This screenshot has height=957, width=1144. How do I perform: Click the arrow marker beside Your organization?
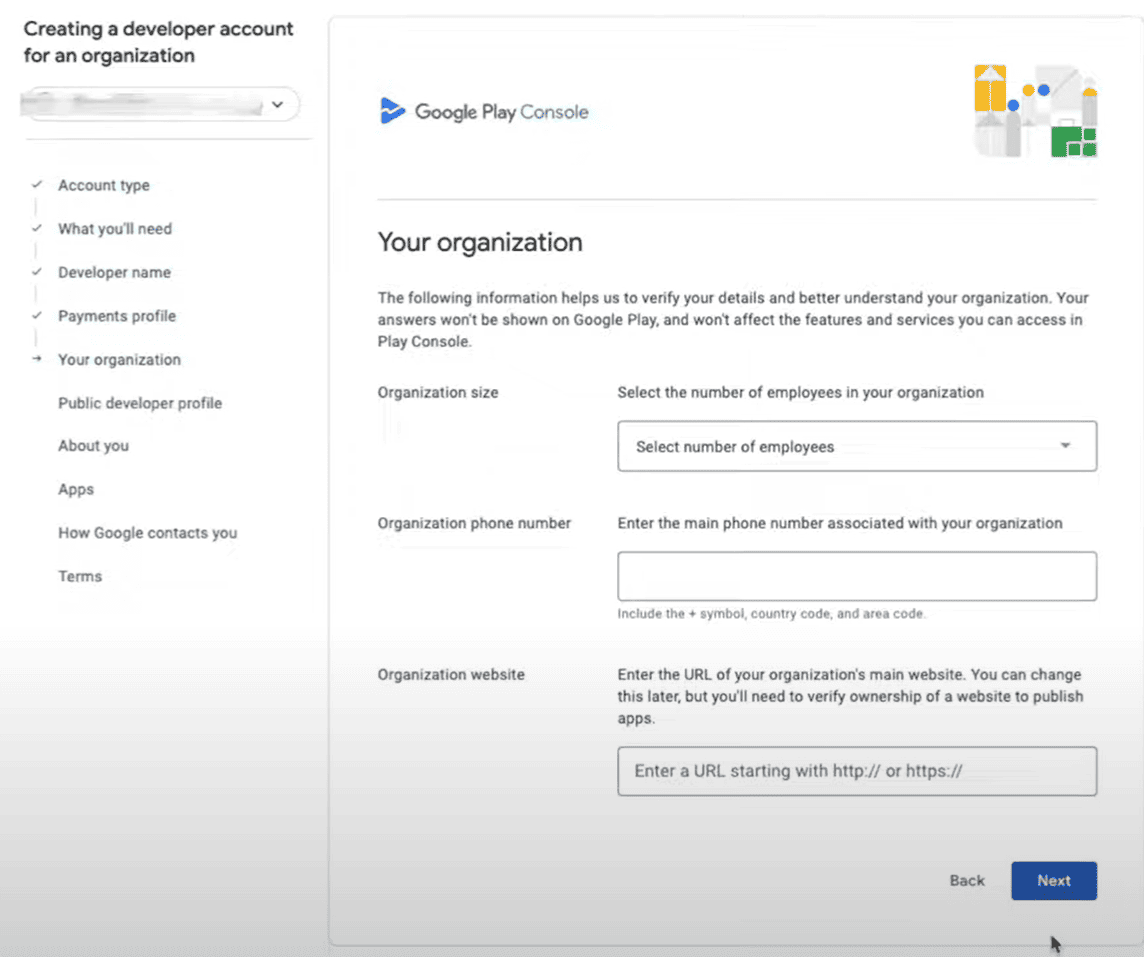[37, 360]
